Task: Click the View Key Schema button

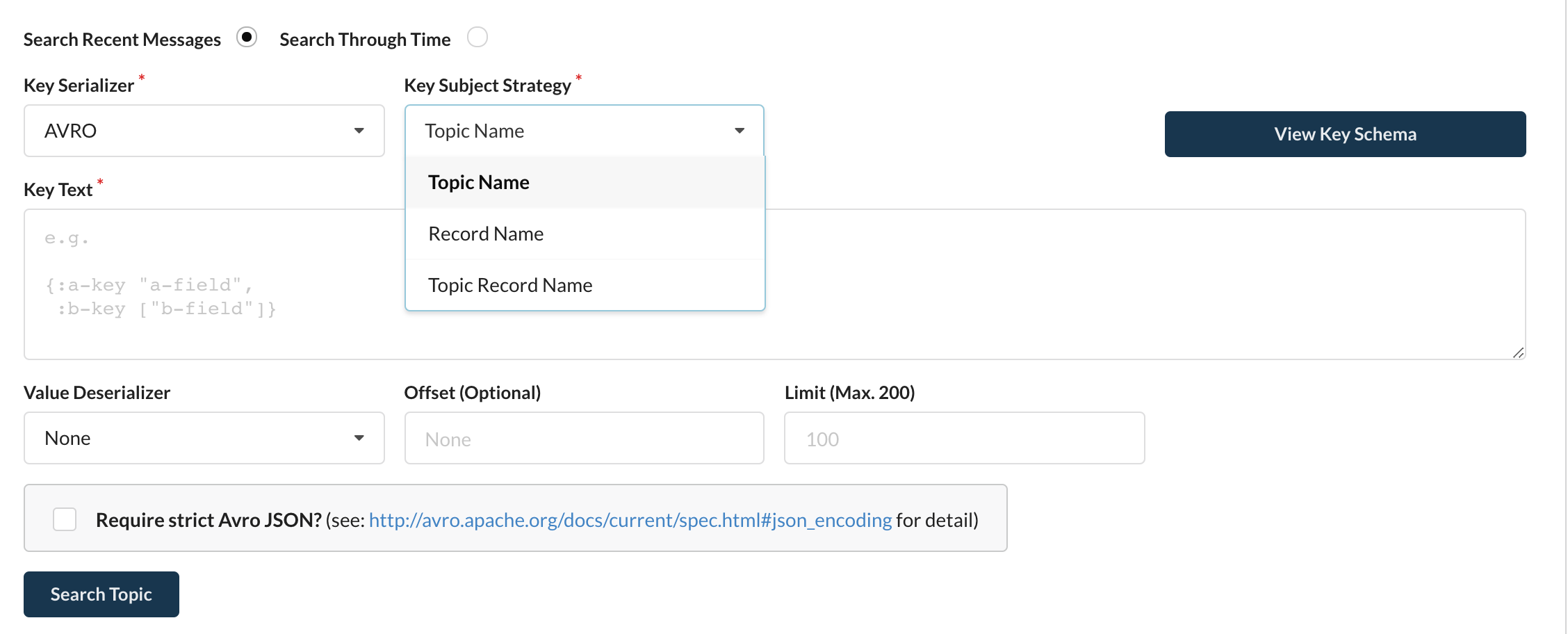Action: pyautogui.click(x=1345, y=134)
